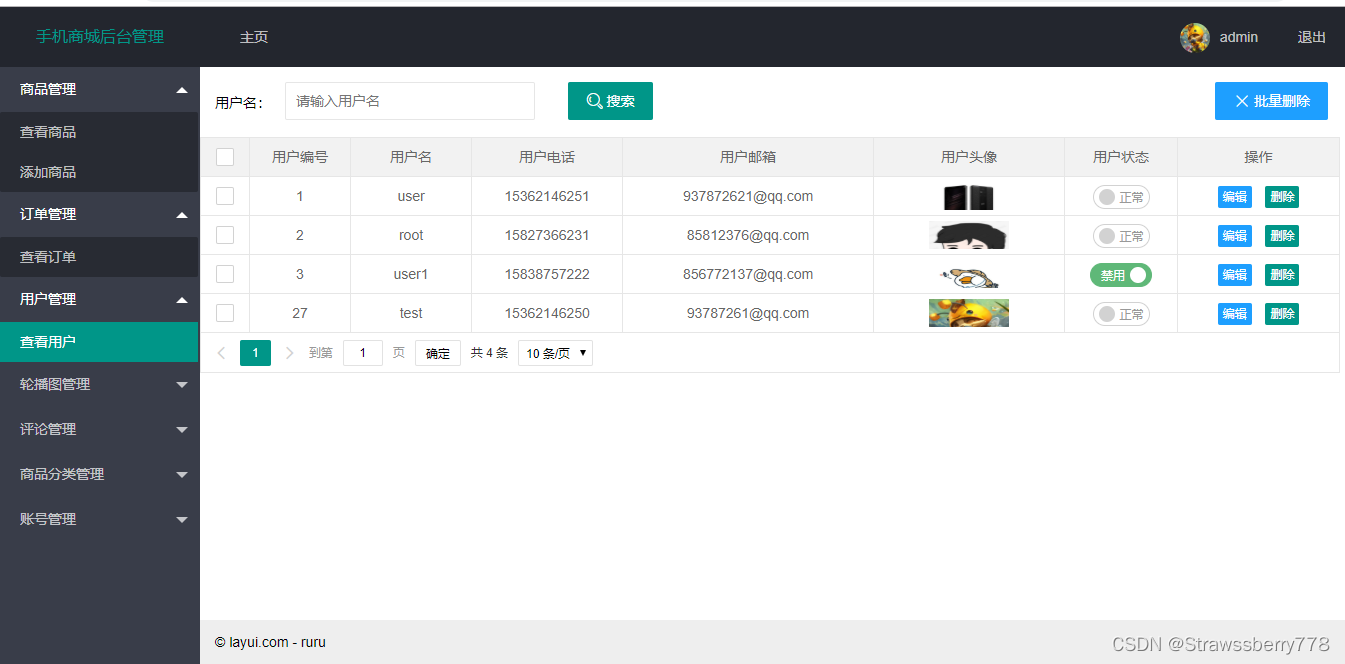Open 查看商品 in sidebar
Screen dimensions: 1345x664
99,132
